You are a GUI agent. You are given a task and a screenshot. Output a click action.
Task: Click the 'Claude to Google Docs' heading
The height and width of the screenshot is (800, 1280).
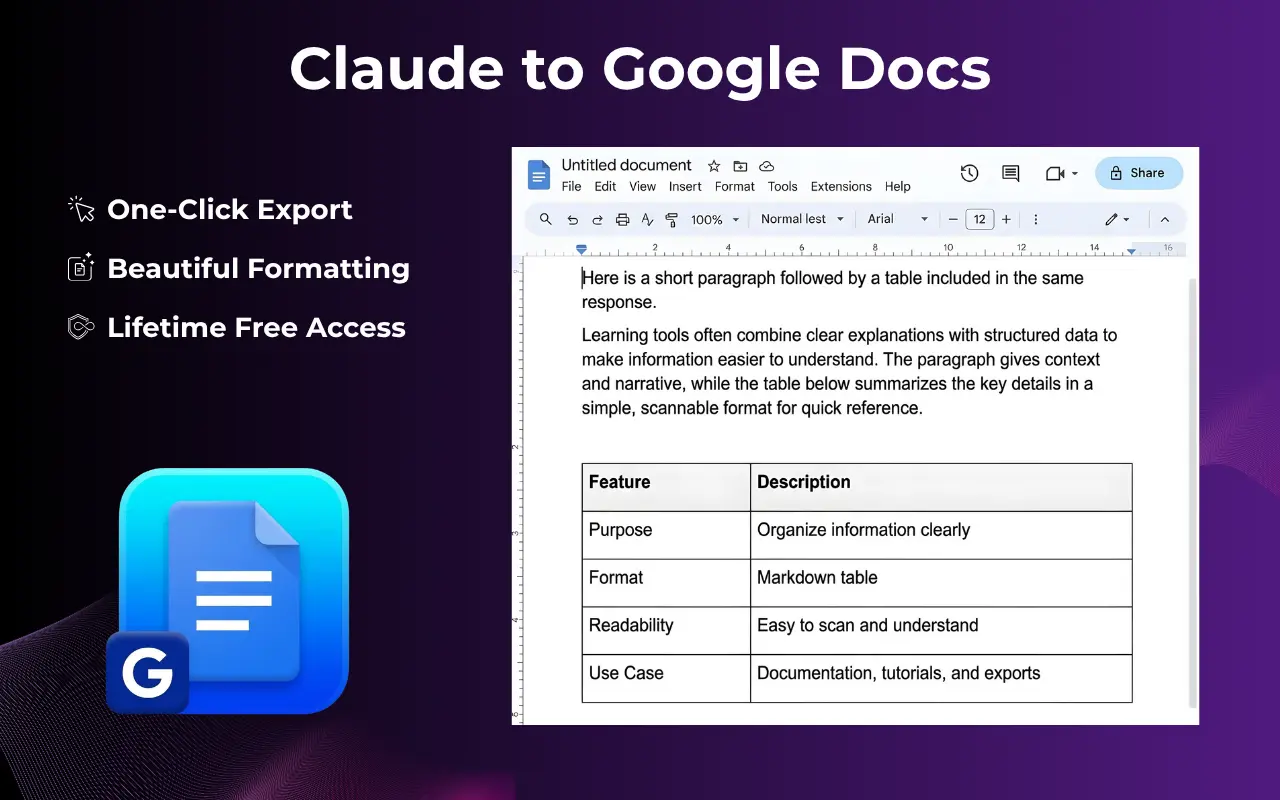coord(640,69)
